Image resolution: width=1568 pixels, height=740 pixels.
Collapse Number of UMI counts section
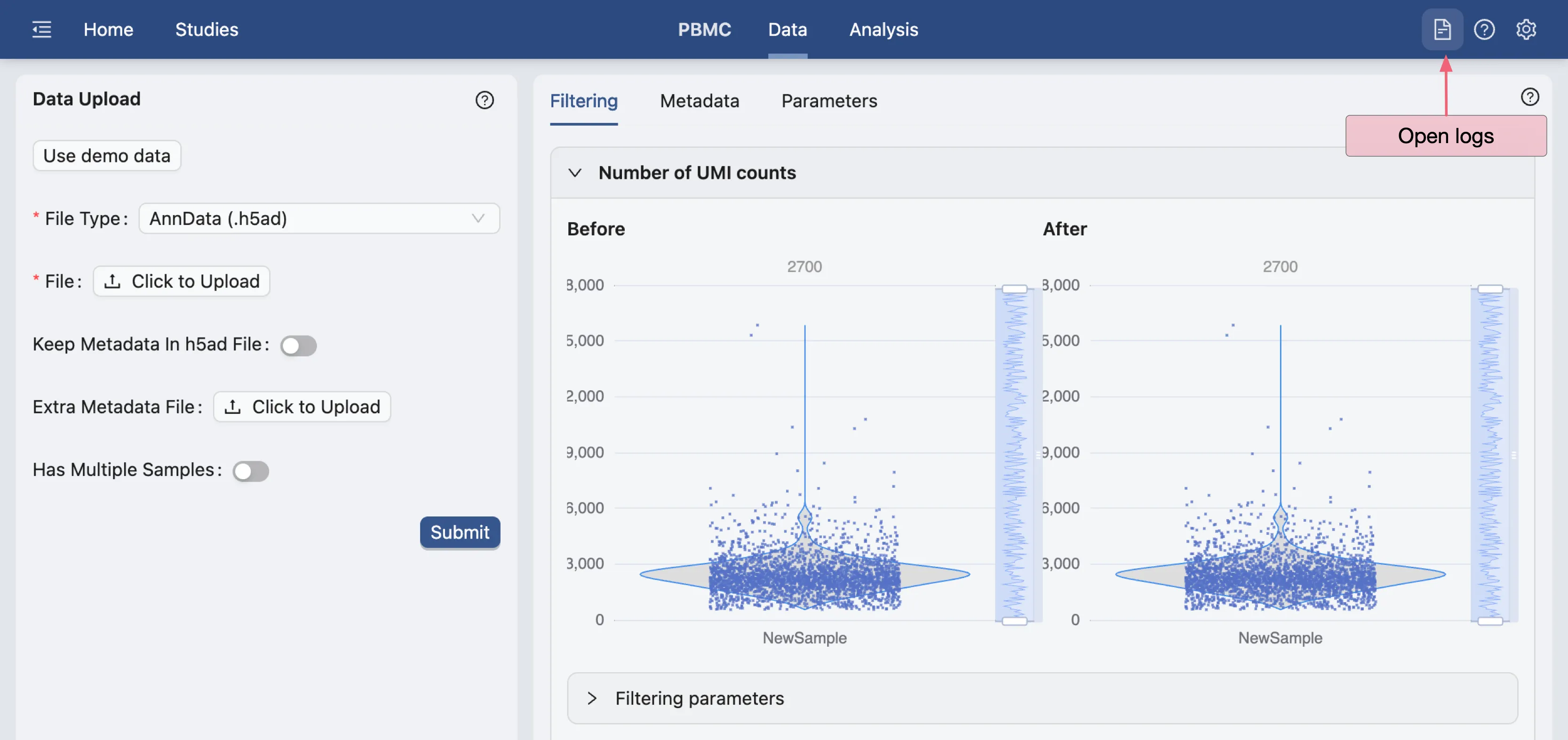tap(574, 173)
